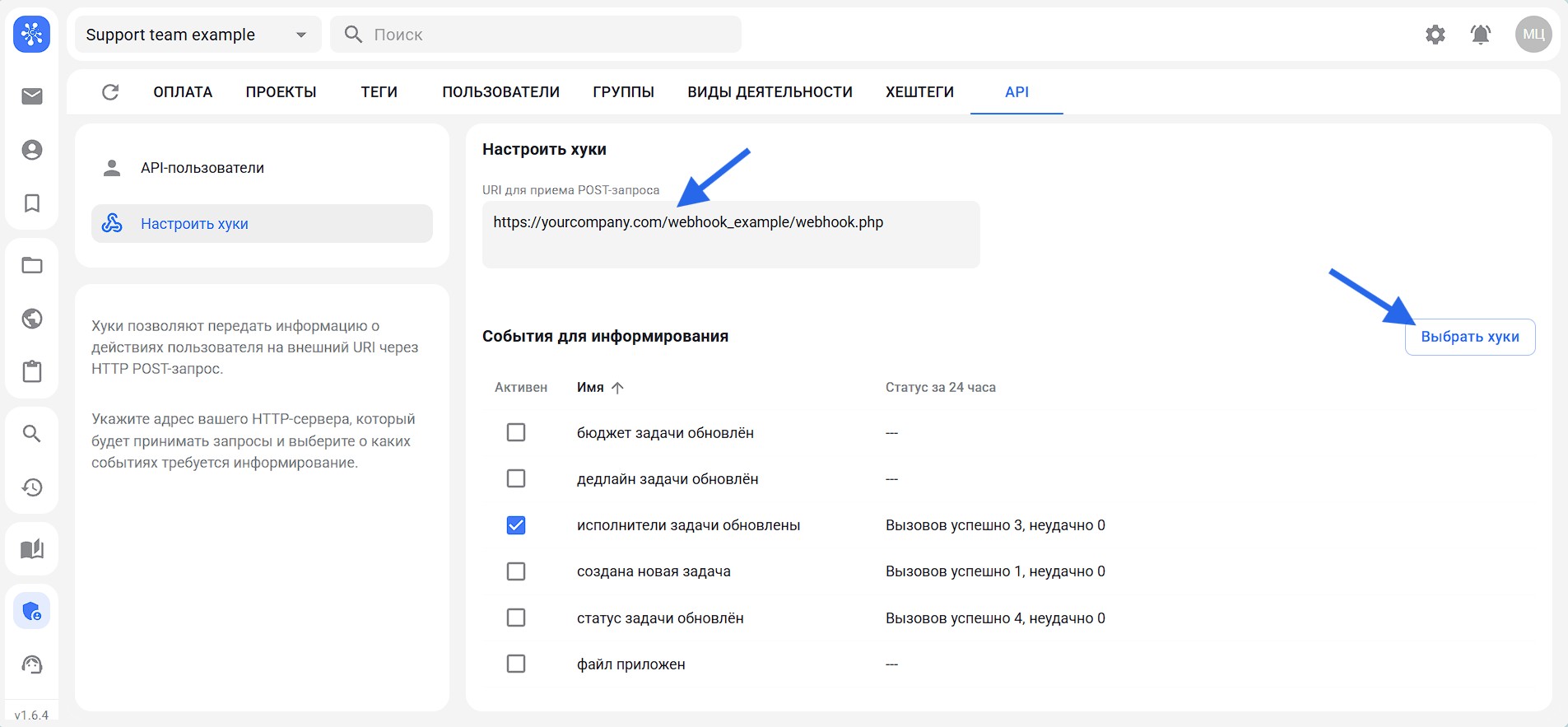Open the bookmark icon in sidebar

(32, 203)
